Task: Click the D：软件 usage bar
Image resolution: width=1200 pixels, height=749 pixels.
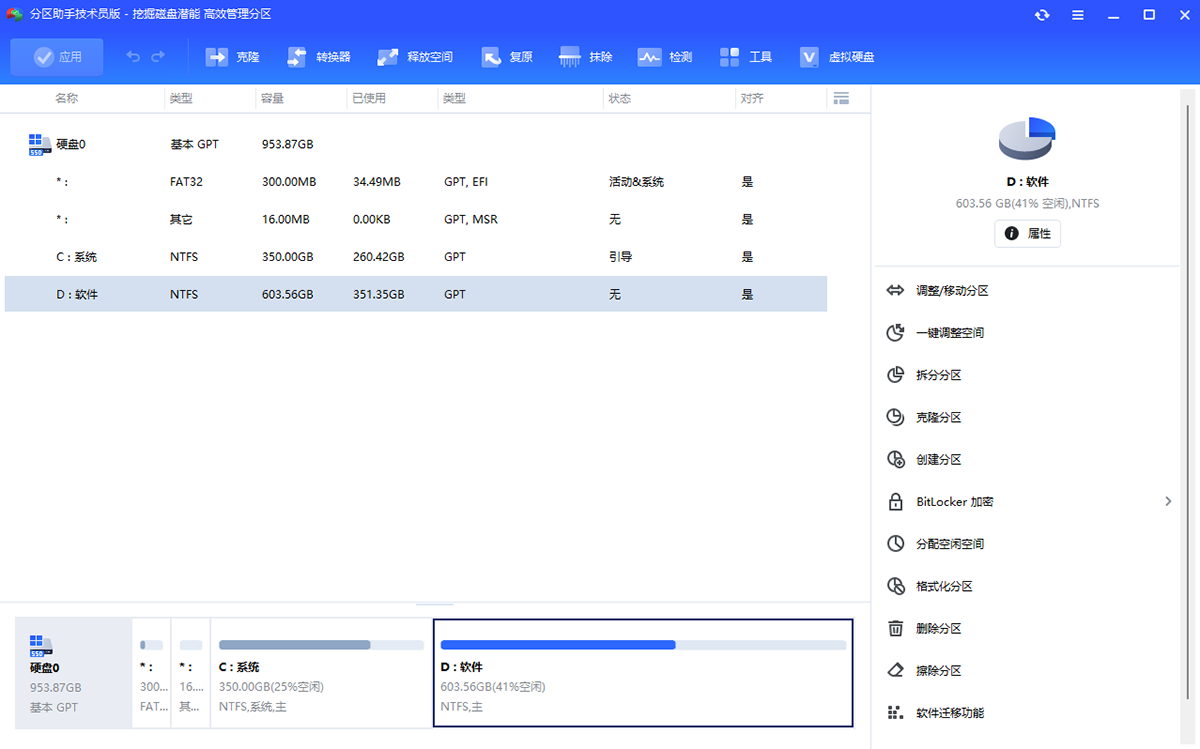Action: pos(643,645)
